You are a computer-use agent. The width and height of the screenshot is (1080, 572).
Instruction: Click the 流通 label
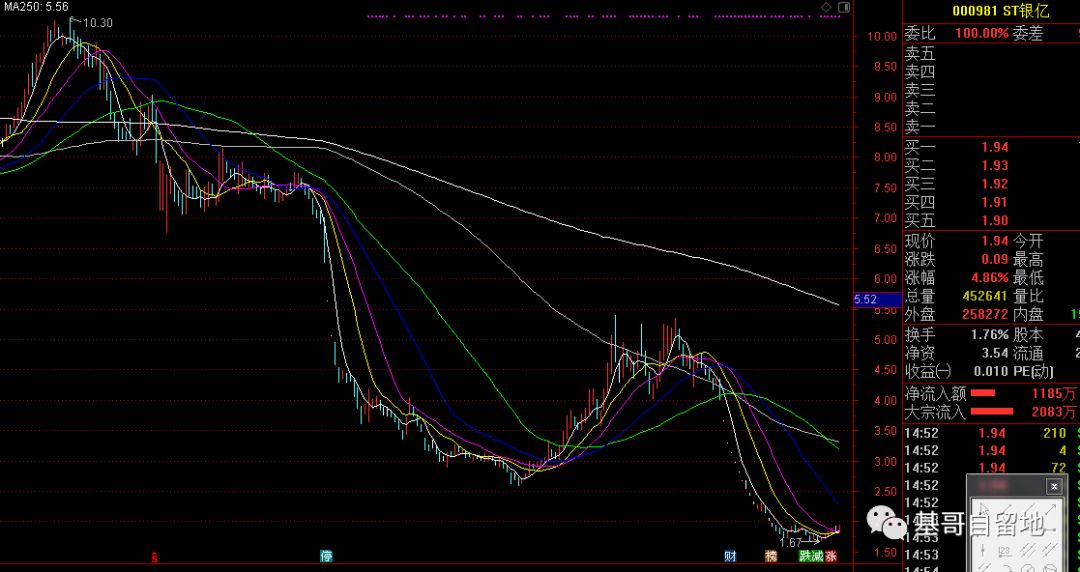point(1028,354)
